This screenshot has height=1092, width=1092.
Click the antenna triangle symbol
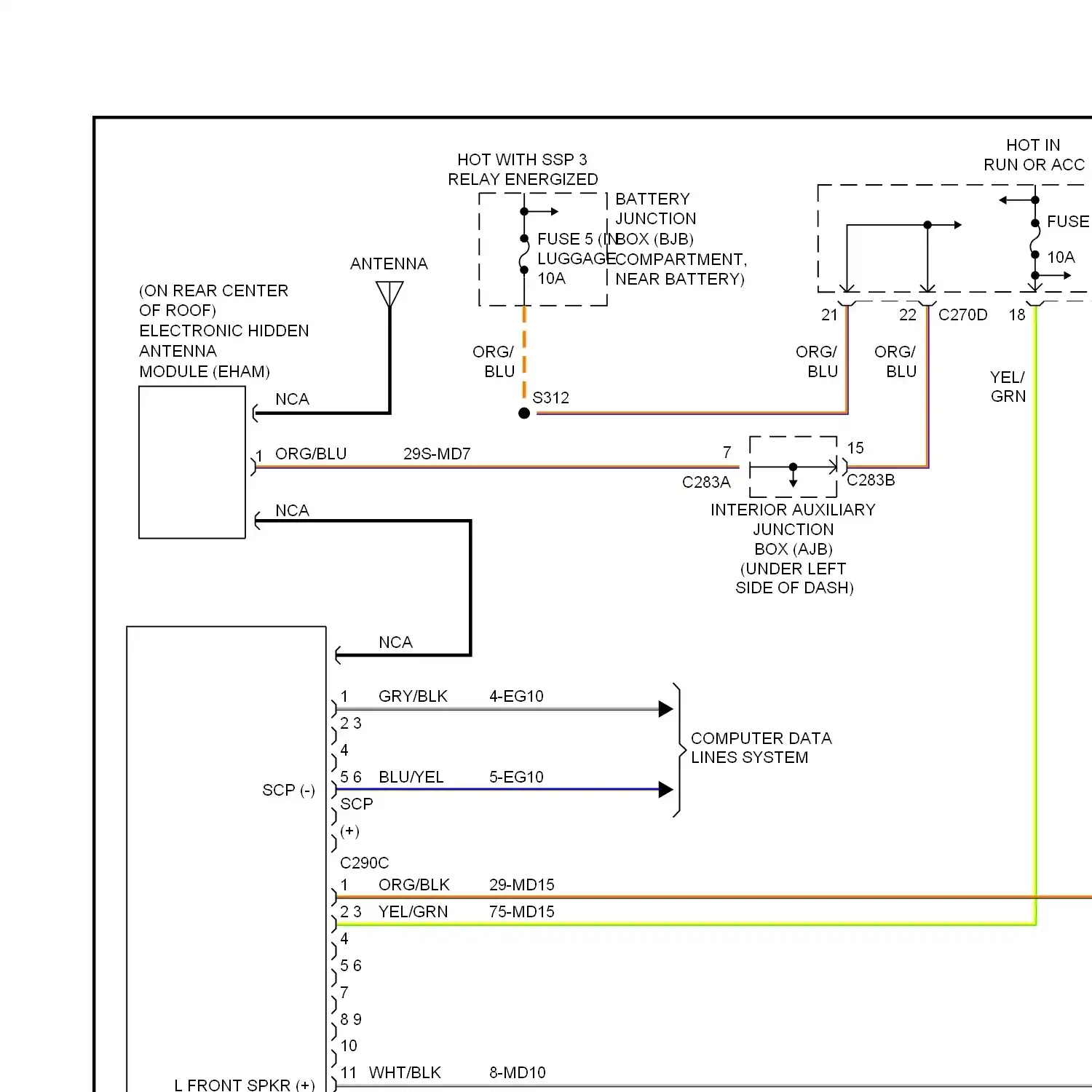click(389, 294)
